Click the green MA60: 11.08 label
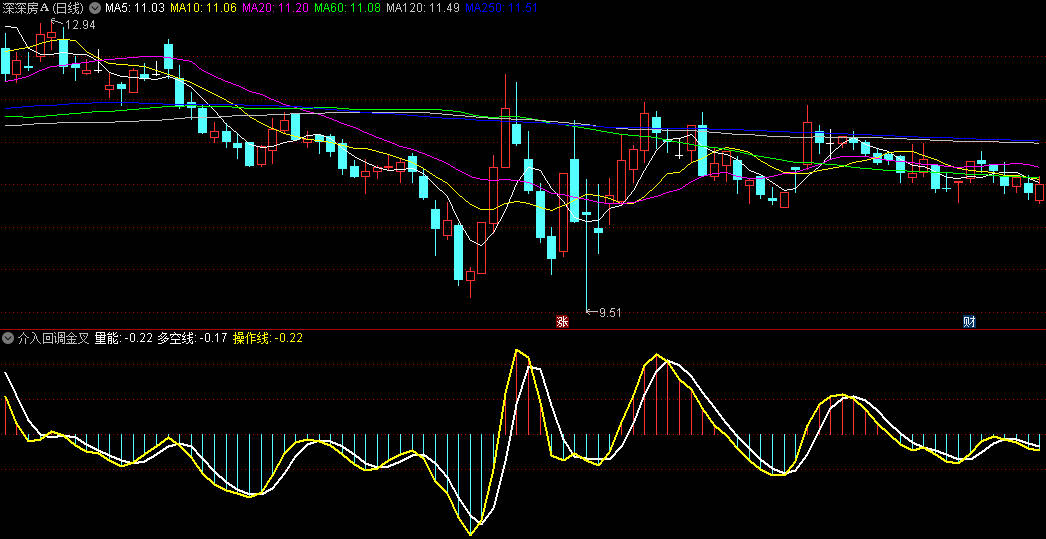 [348, 8]
